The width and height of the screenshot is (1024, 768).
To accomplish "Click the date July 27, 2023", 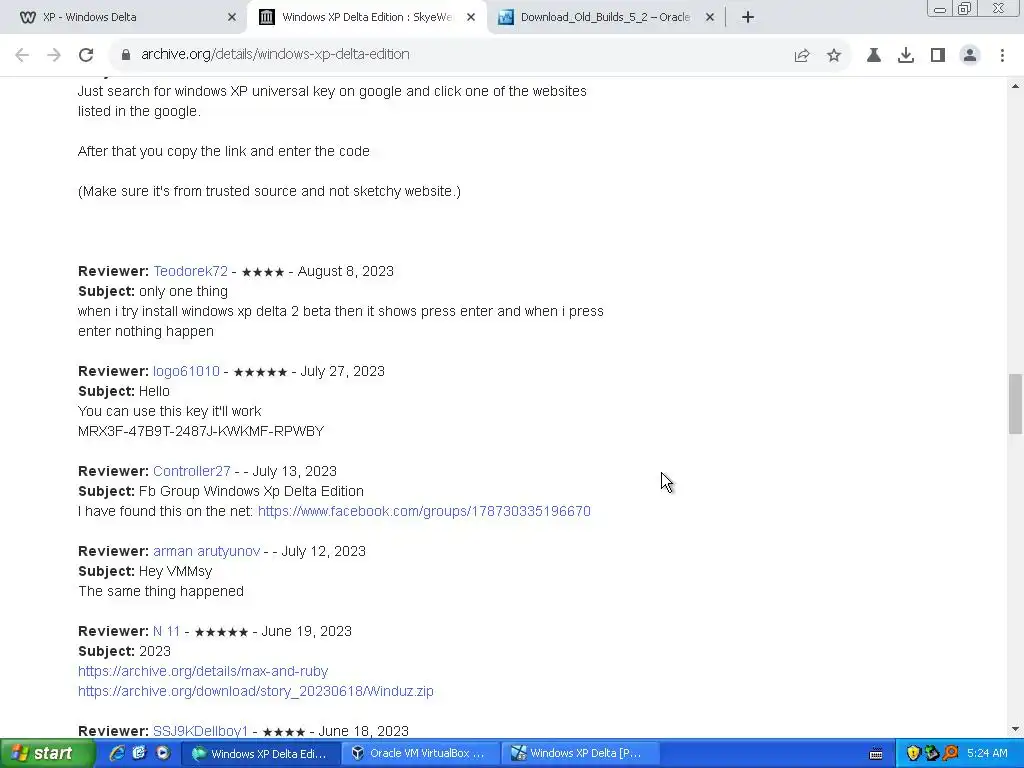I will (342, 371).
